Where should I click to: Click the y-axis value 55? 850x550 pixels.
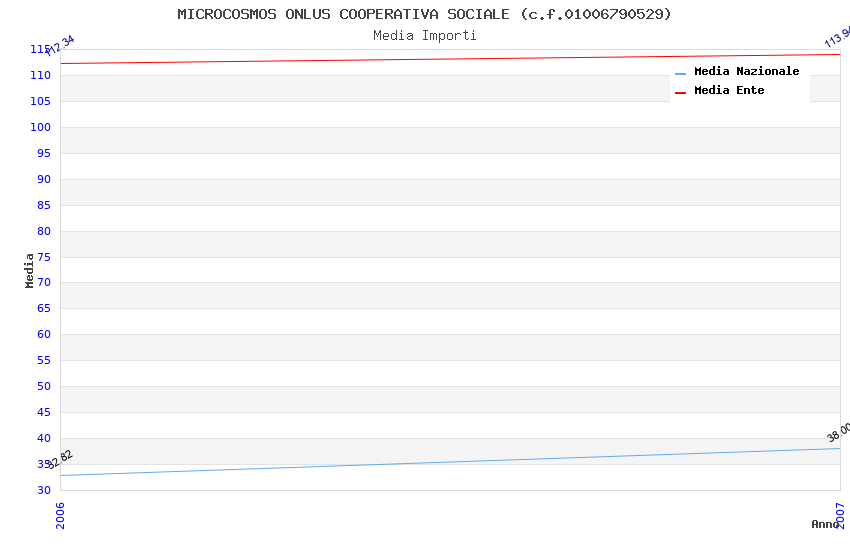[x=44, y=360]
